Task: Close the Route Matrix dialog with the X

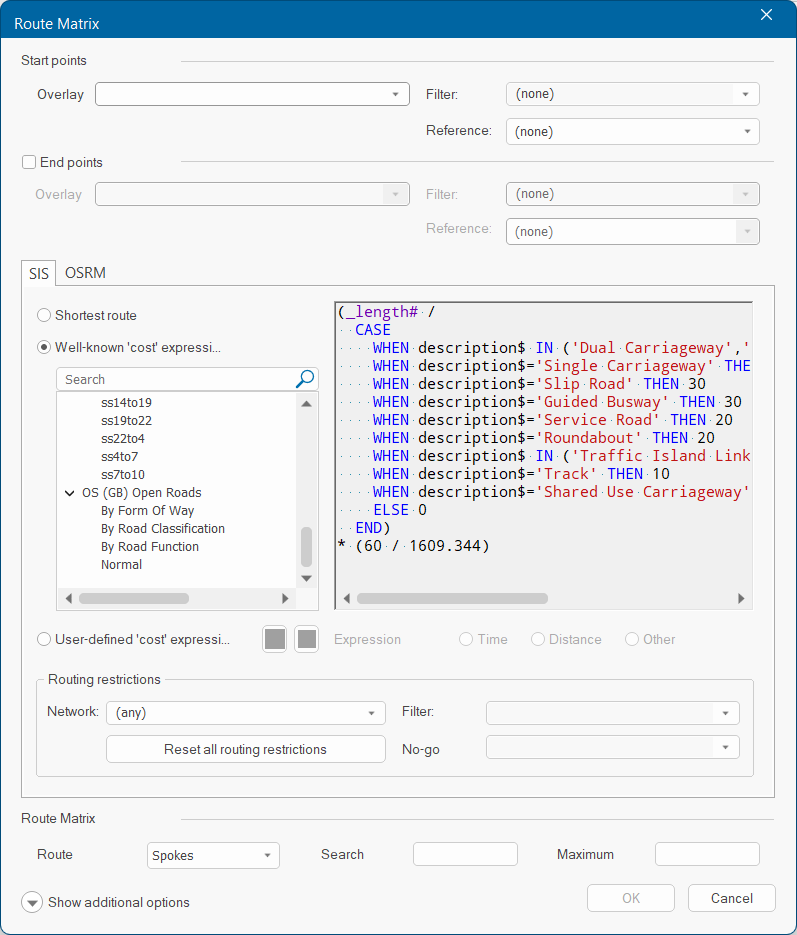Action: (767, 15)
